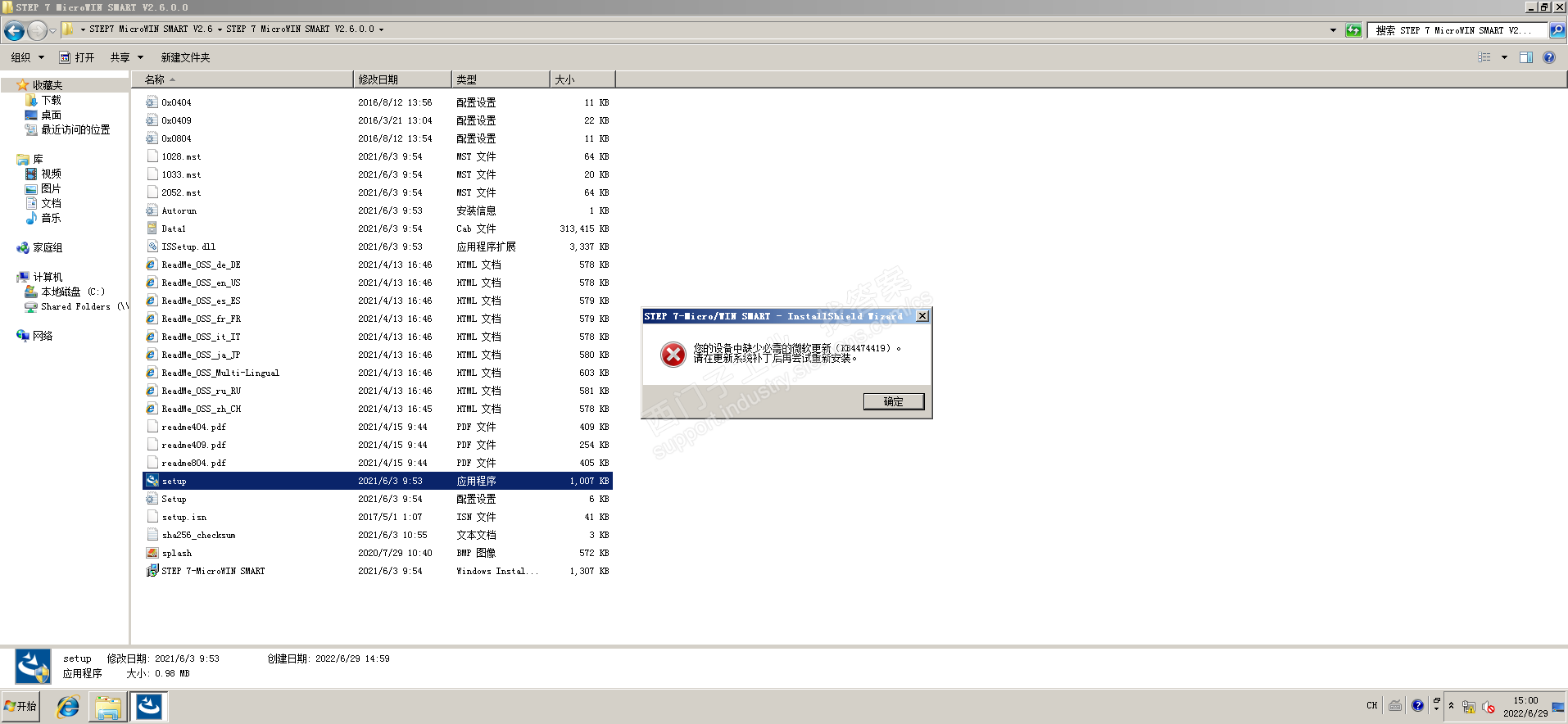The height and width of the screenshot is (724, 1568).
Task: Open the view options dropdown arrow
Action: tap(1504, 57)
